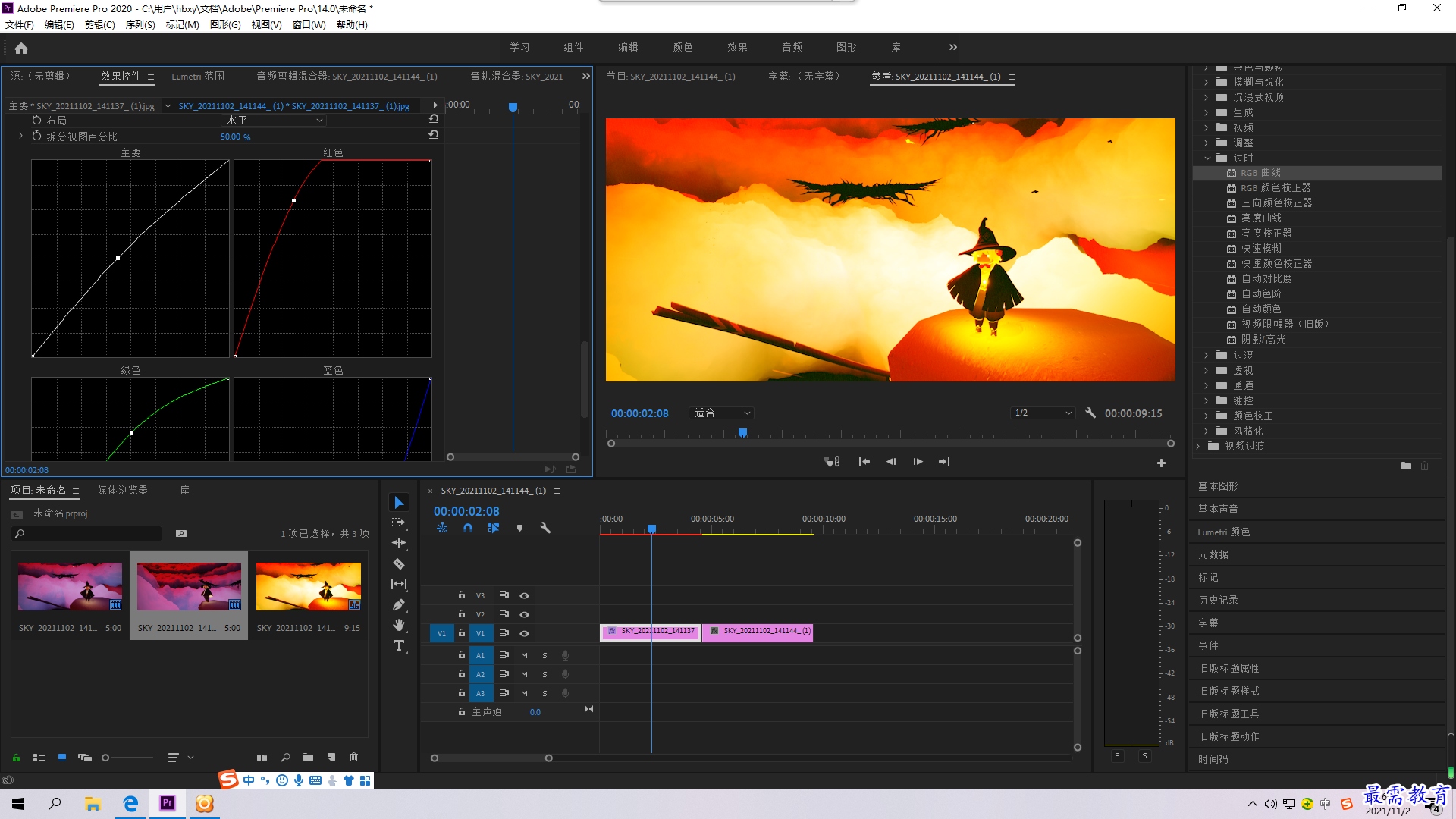Open 基本图形 panel
The height and width of the screenshot is (819, 1456).
coord(1217,486)
